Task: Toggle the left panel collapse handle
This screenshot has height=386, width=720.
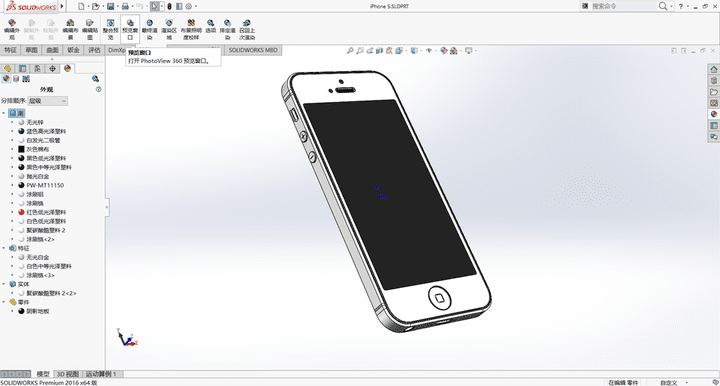Action: (x=107, y=207)
